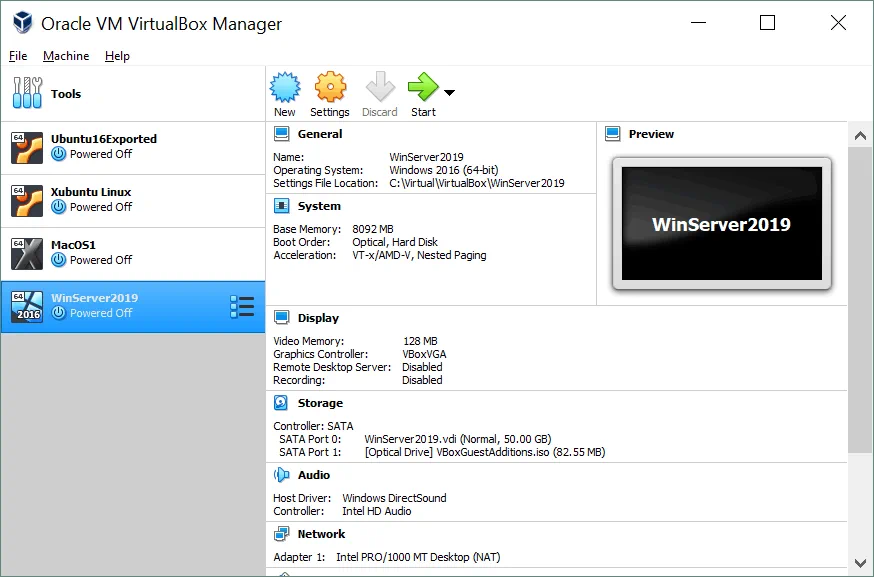Expand the Start button dropdown arrow
The image size is (874, 577).
coord(449,93)
